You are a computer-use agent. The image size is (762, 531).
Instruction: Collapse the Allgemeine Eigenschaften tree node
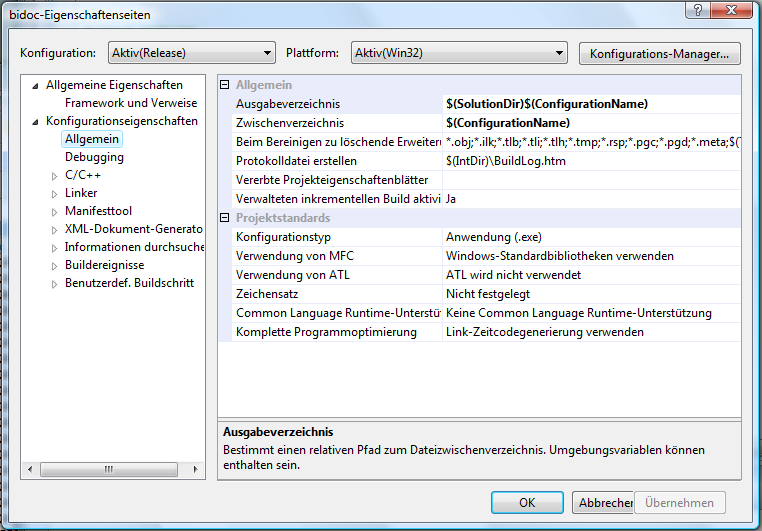(36, 86)
